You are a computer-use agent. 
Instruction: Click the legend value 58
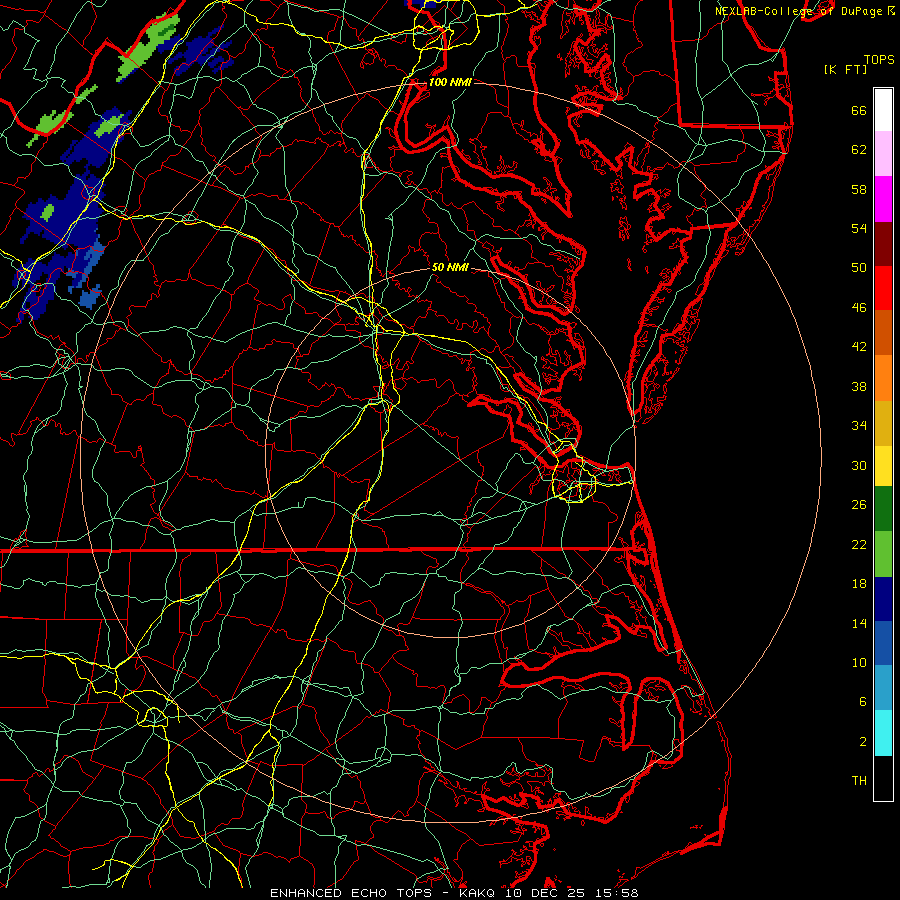pyautogui.click(x=859, y=189)
